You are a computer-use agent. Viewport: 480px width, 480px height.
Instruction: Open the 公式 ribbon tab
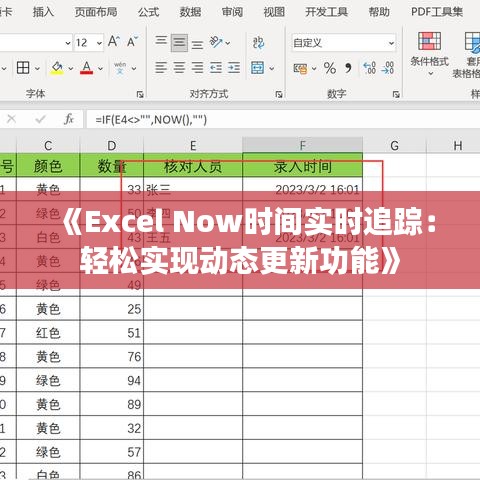click(149, 12)
